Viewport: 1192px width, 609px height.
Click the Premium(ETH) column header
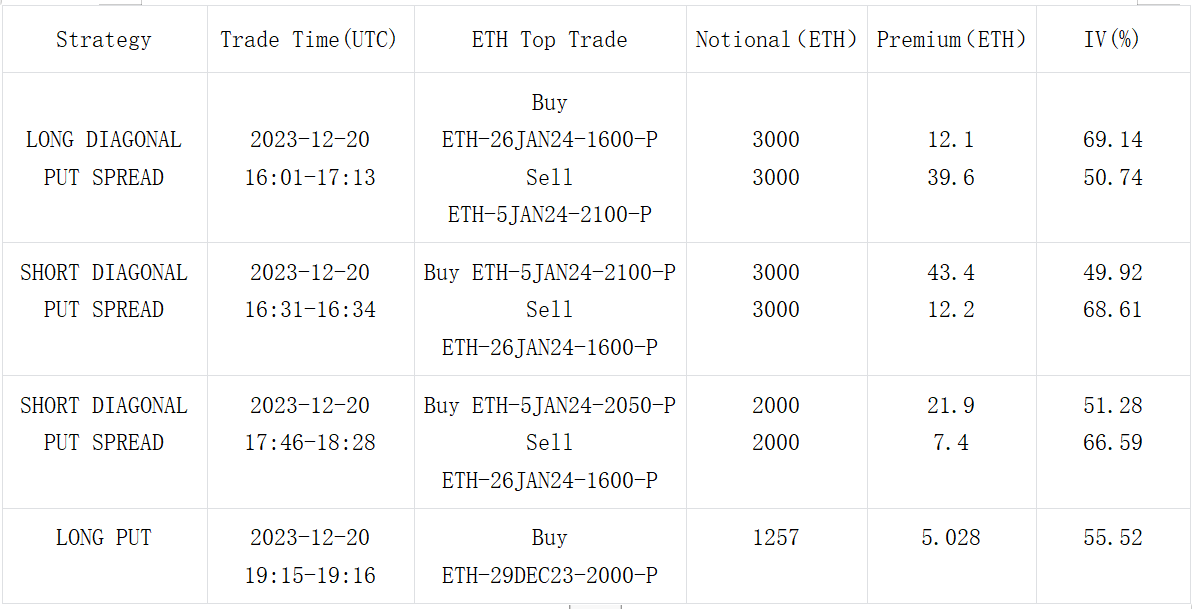(951, 40)
